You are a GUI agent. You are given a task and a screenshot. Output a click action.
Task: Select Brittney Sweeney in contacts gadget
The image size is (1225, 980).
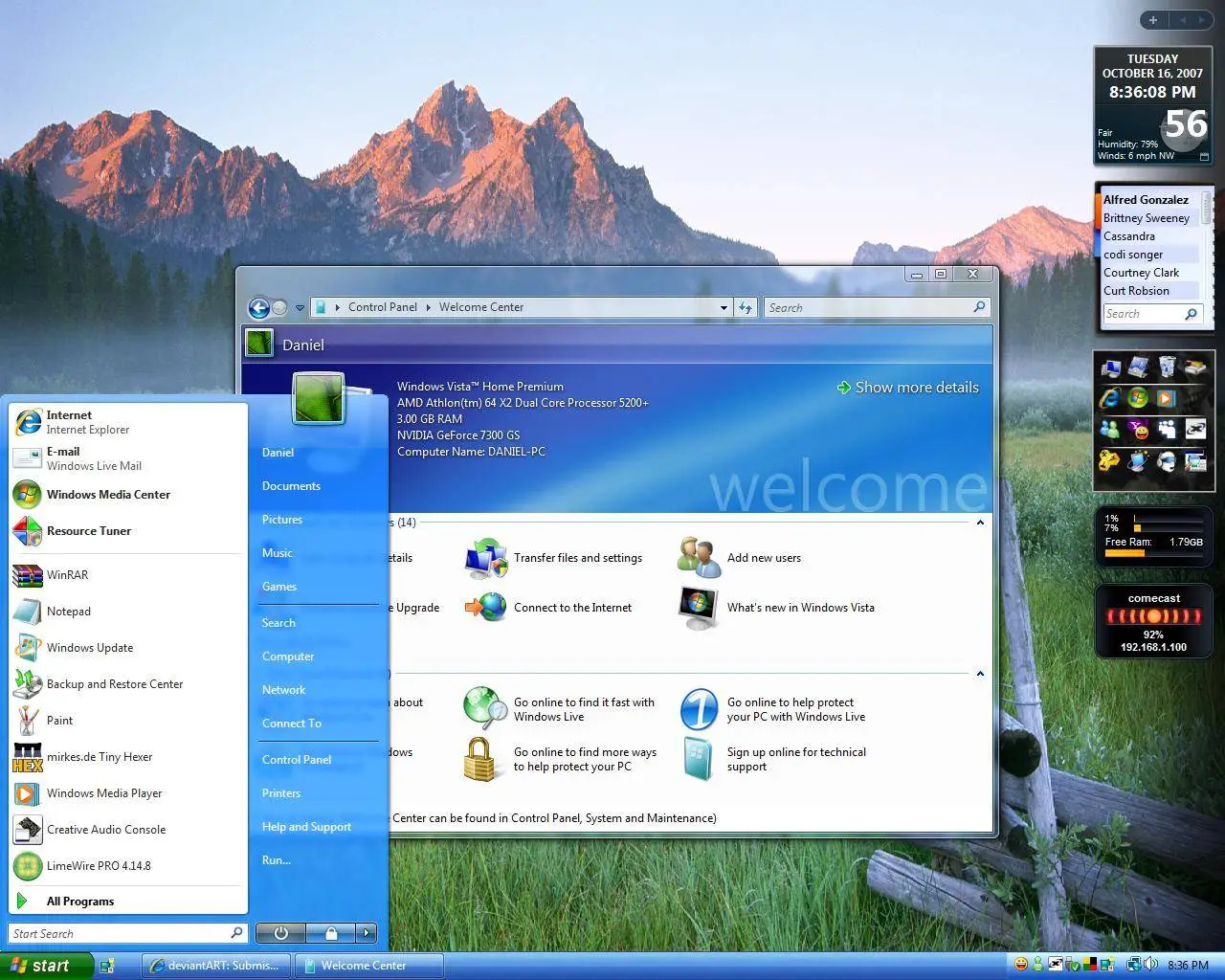pos(1148,218)
